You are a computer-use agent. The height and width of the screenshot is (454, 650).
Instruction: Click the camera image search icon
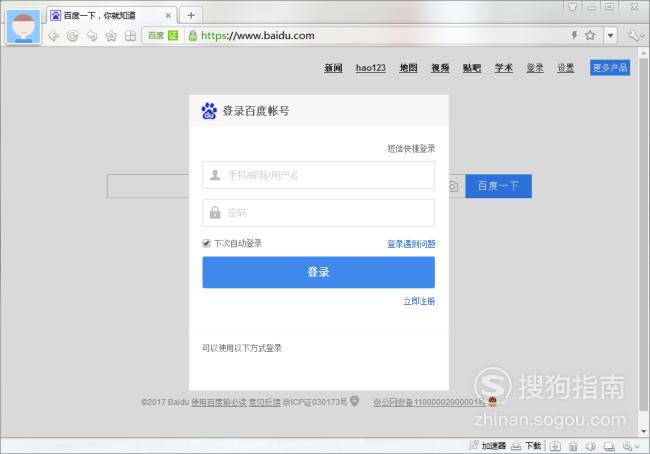[x=453, y=187]
